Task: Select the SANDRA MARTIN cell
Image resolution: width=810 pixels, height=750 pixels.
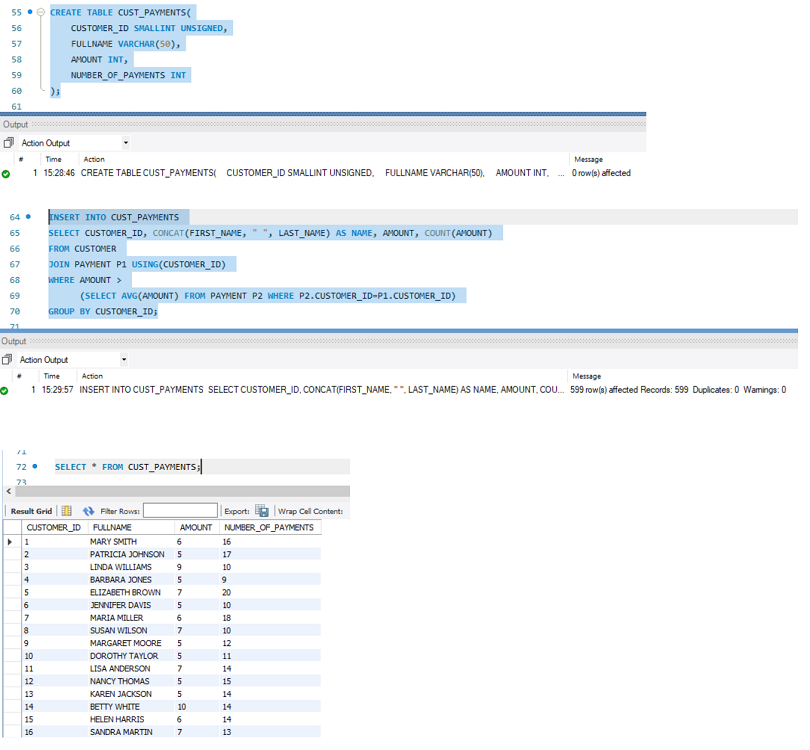Action: (x=131, y=732)
